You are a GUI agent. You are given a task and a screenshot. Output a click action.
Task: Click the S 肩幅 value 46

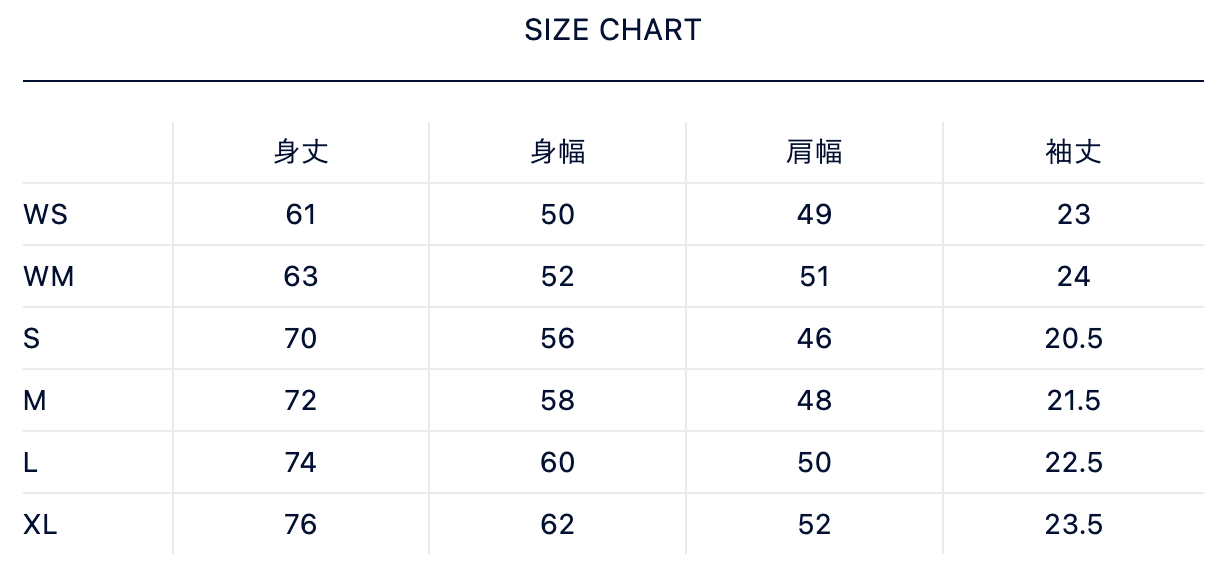coord(814,339)
